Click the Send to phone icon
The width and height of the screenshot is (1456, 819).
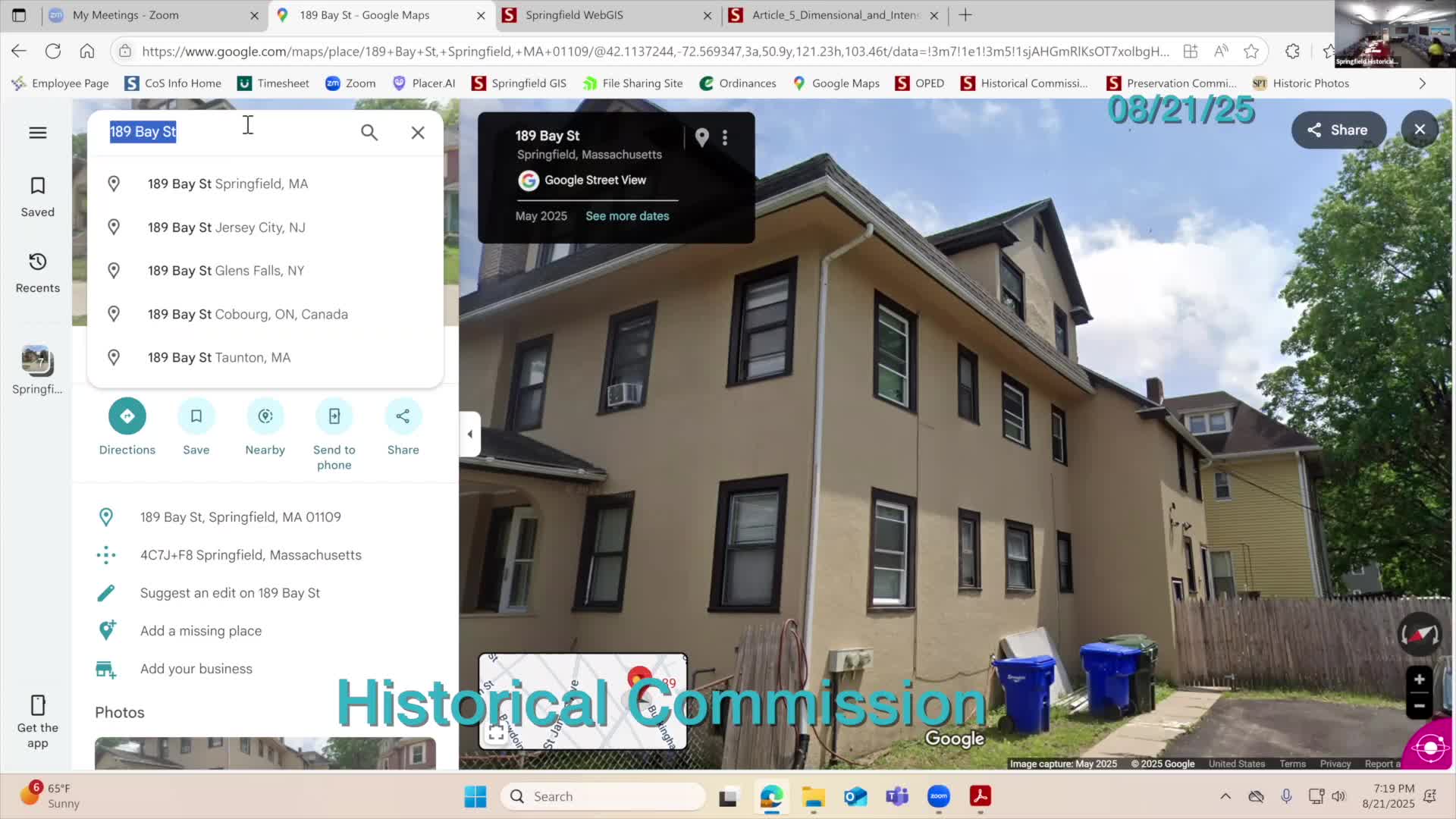[x=334, y=416]
